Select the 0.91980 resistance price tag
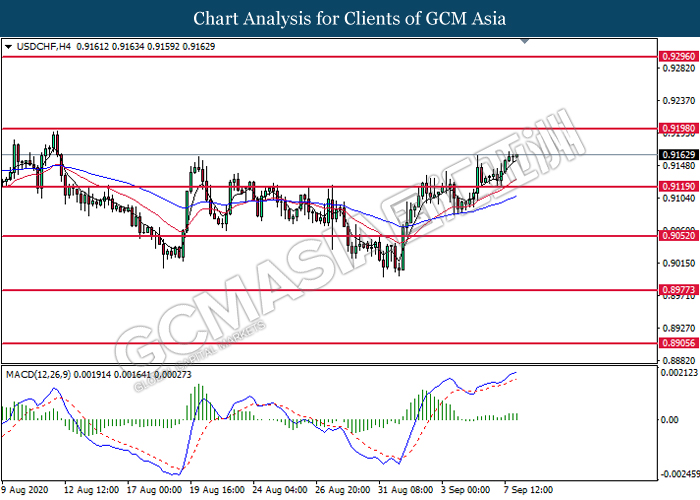The height and width of the screenshot is (500, 700). (674, 129)
